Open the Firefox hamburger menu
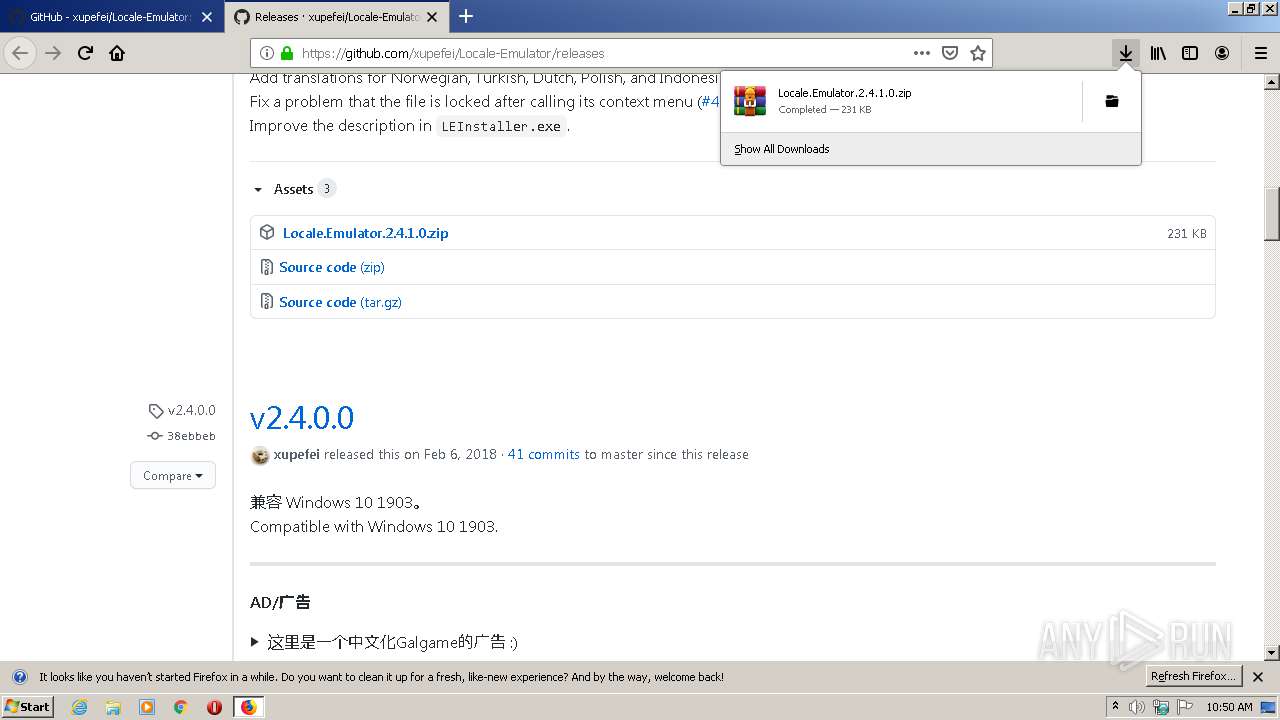This screenshot has width=1280, height=720. (x=1260, y=53)
